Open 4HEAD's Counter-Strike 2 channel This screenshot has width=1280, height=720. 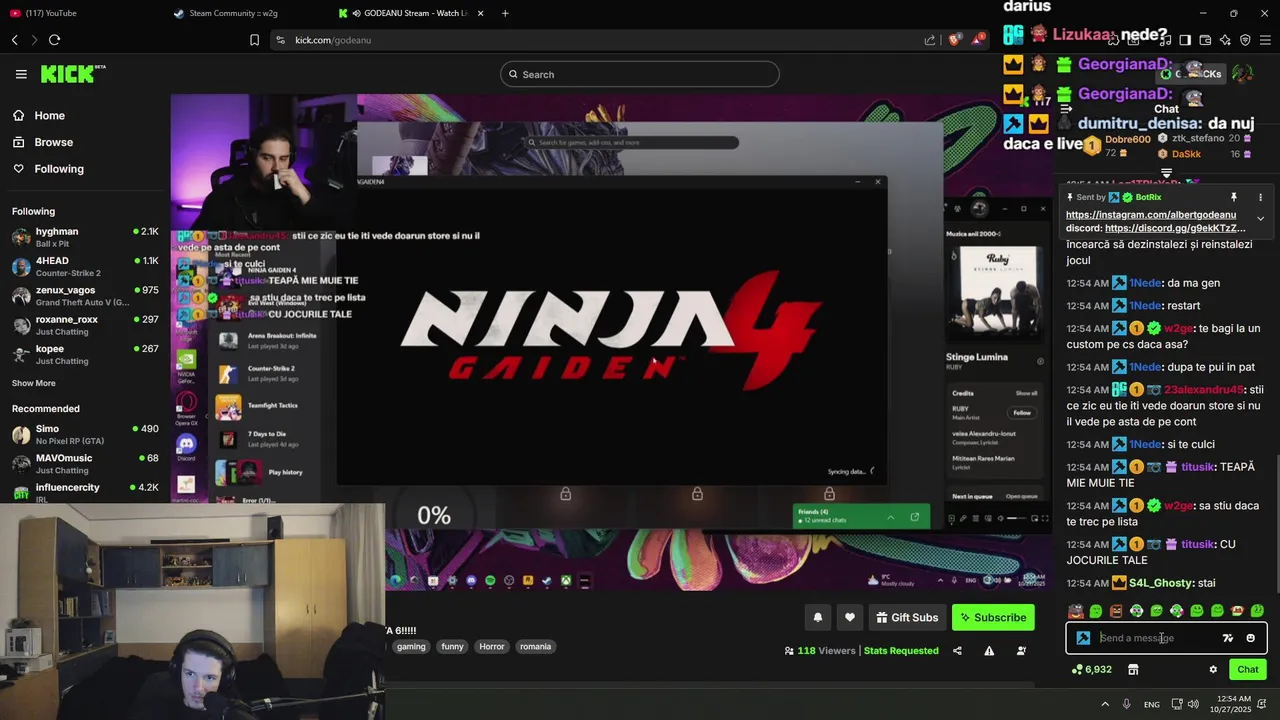[x=85, y=267]
